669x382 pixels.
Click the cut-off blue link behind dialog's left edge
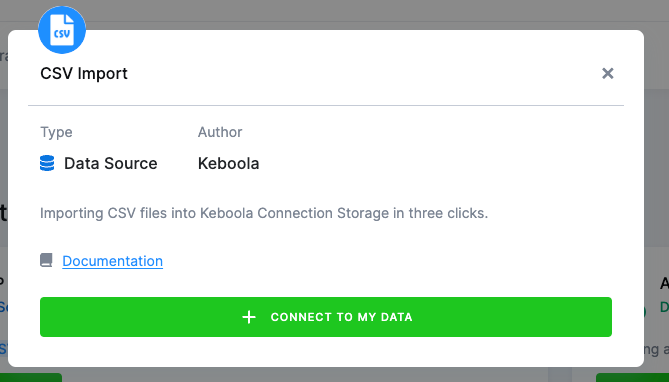click(3, 307)
